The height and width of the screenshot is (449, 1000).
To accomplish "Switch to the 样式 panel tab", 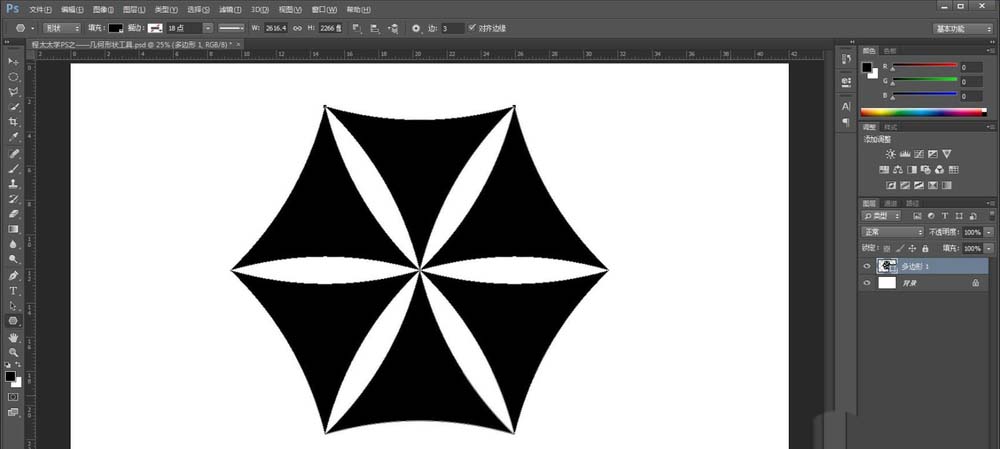I will [891, 127].
